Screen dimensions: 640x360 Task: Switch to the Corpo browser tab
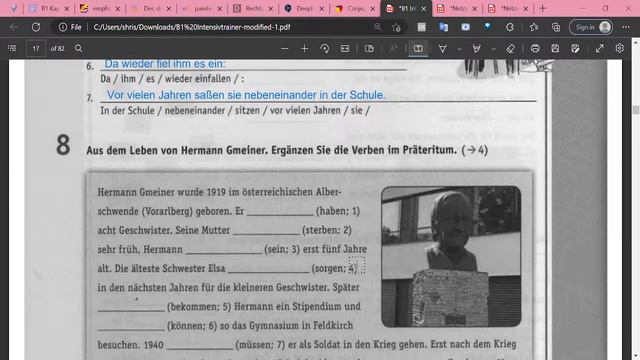(355, 8)
